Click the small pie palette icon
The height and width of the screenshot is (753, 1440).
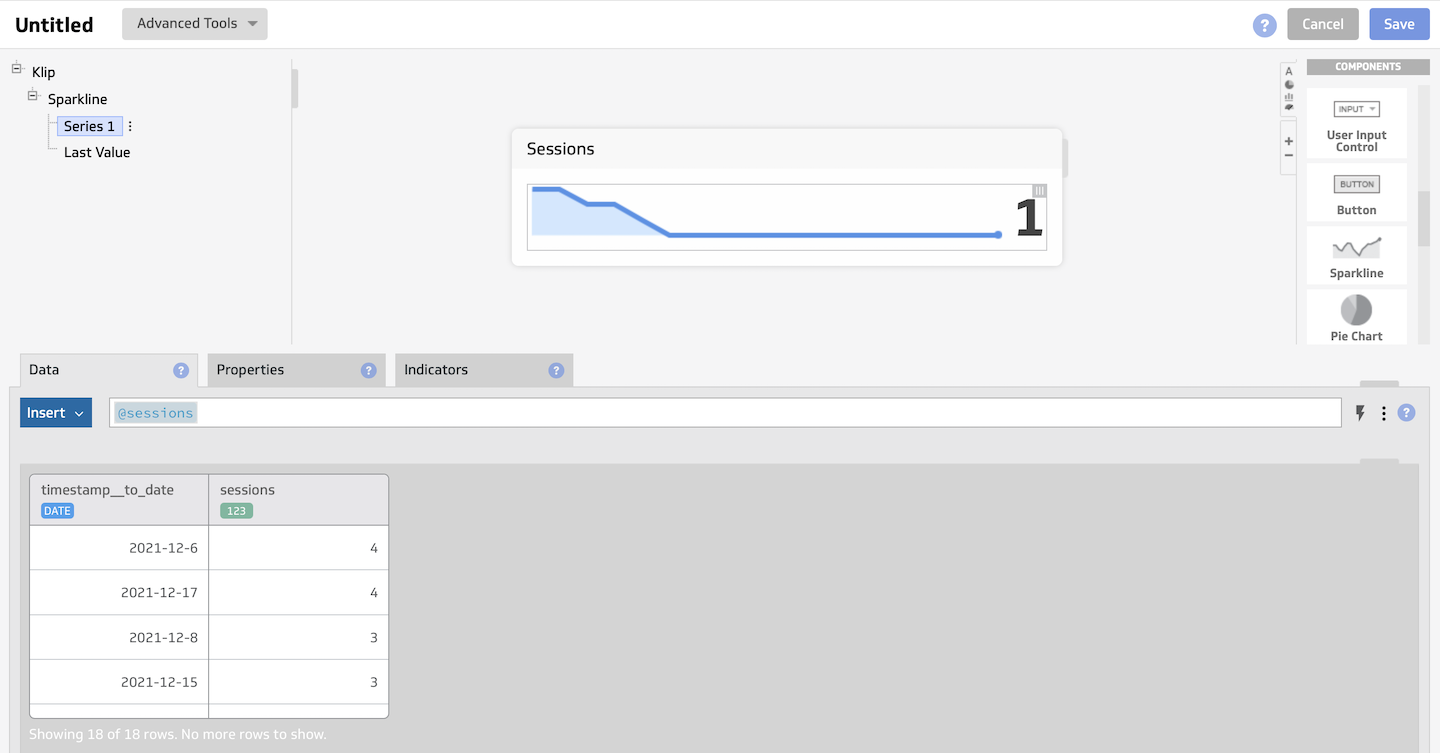point(1288,84)
